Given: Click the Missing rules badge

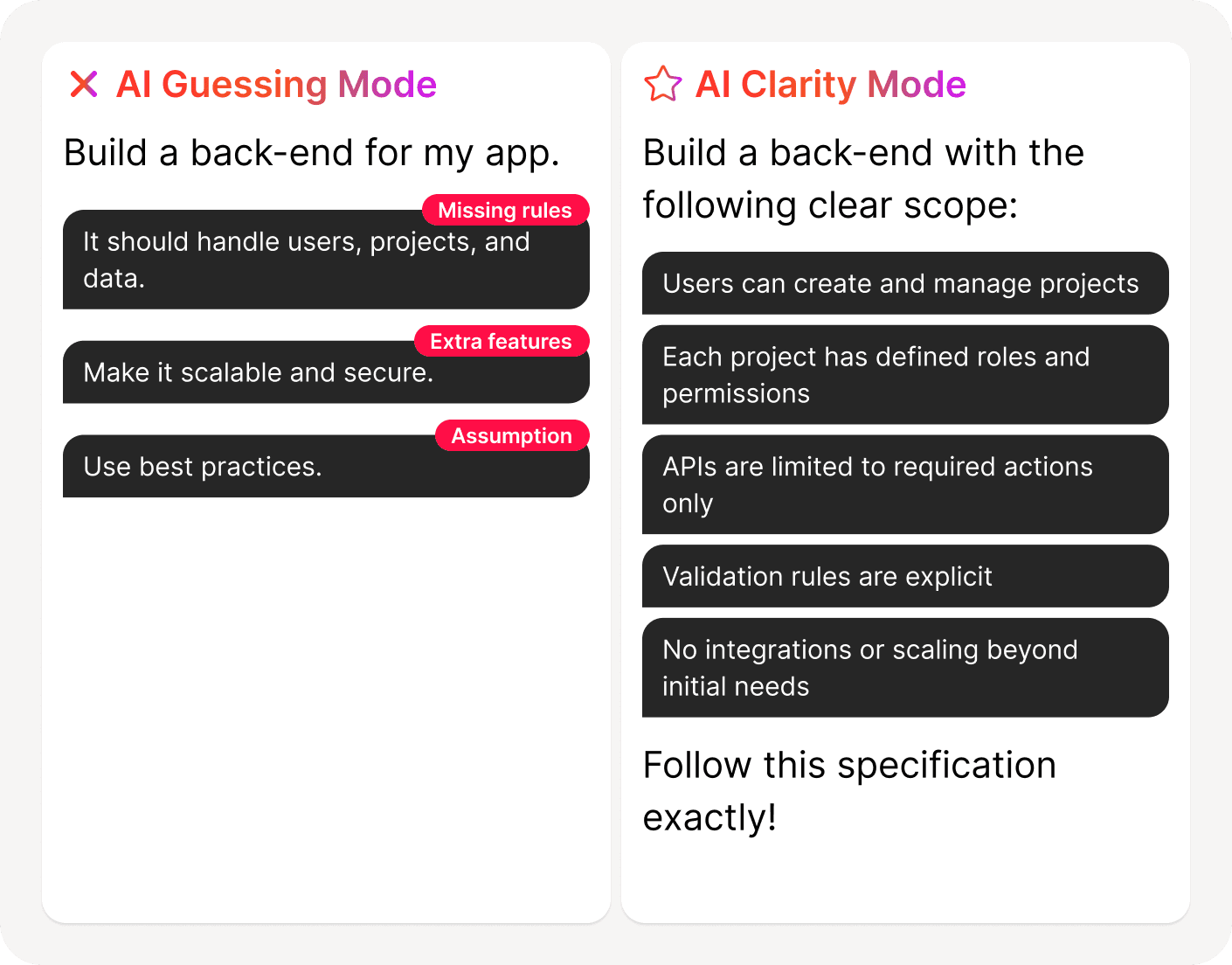Looking at the screenshot, I should (505, 211).
